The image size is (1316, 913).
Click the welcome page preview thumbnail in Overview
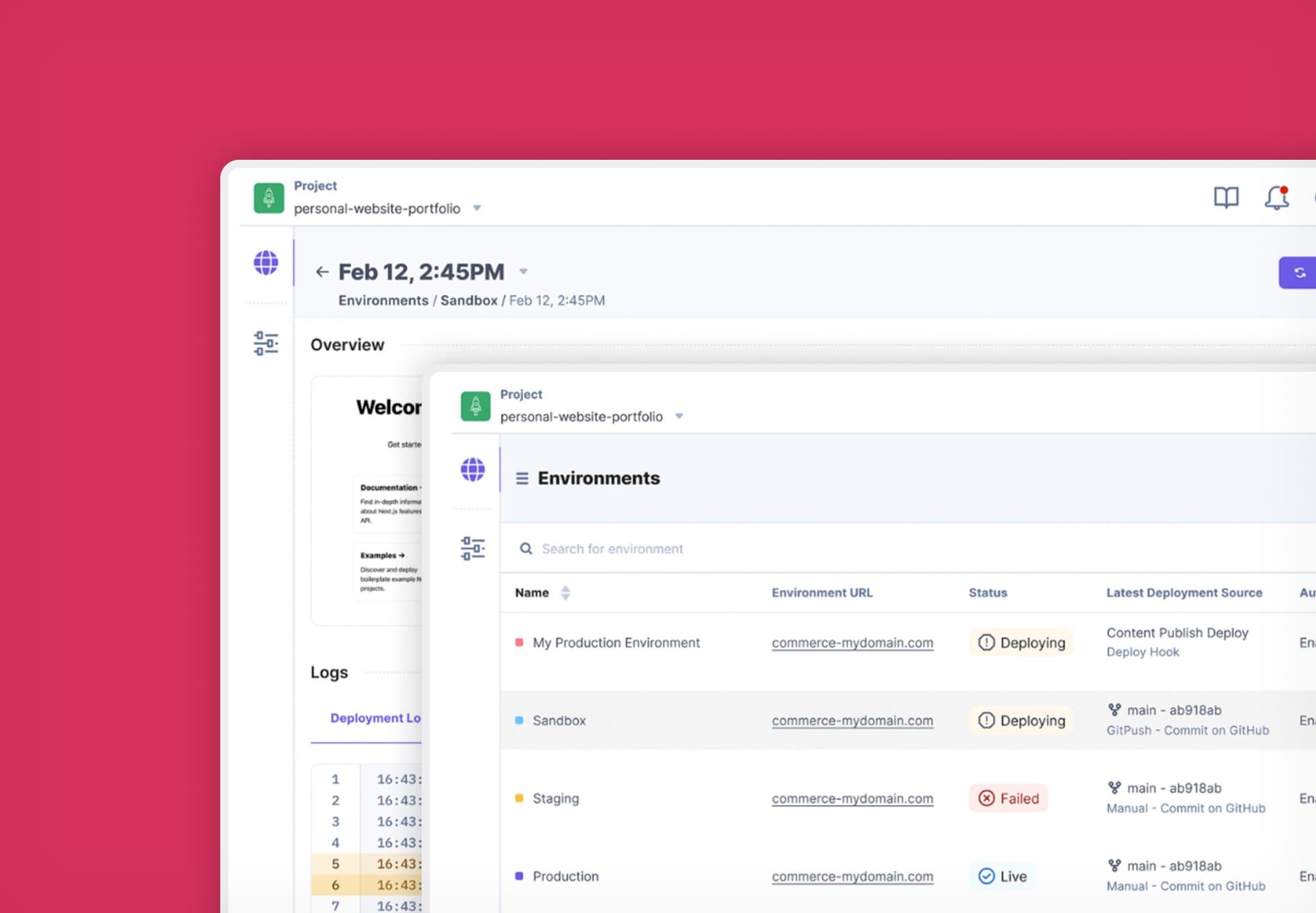tap(367, 501)
